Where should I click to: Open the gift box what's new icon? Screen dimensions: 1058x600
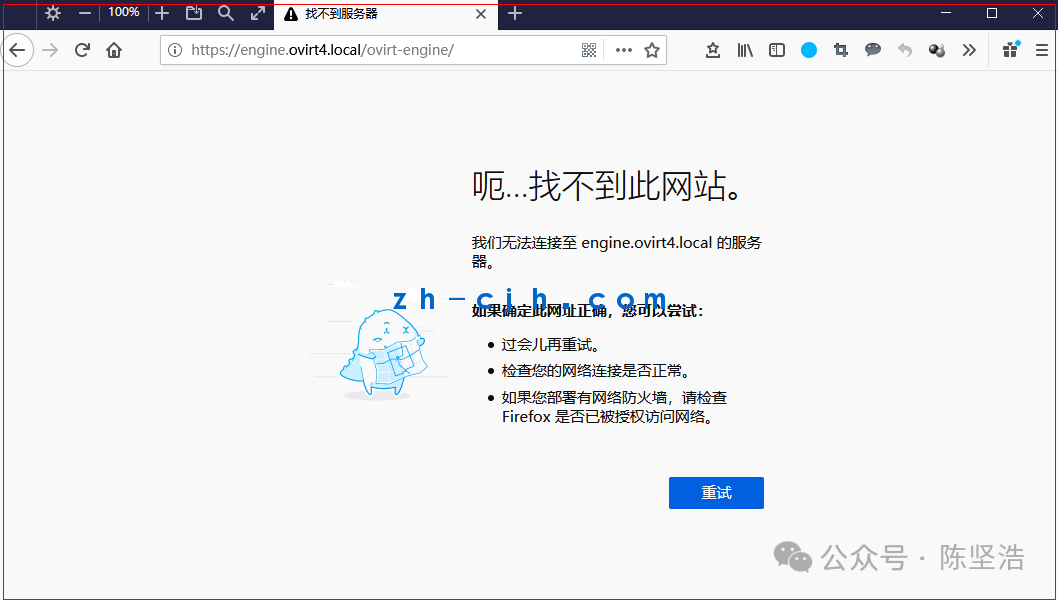(1010, 49)
